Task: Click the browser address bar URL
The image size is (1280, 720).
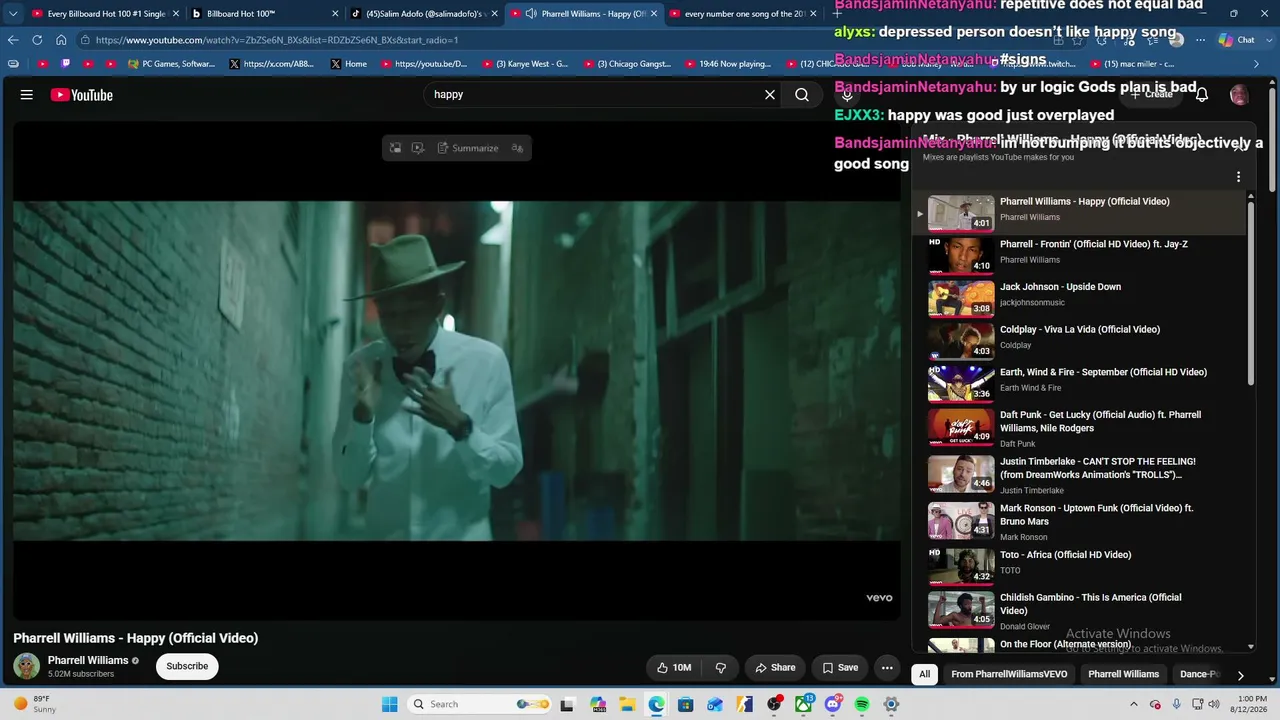Action: [x=276, y=40]
